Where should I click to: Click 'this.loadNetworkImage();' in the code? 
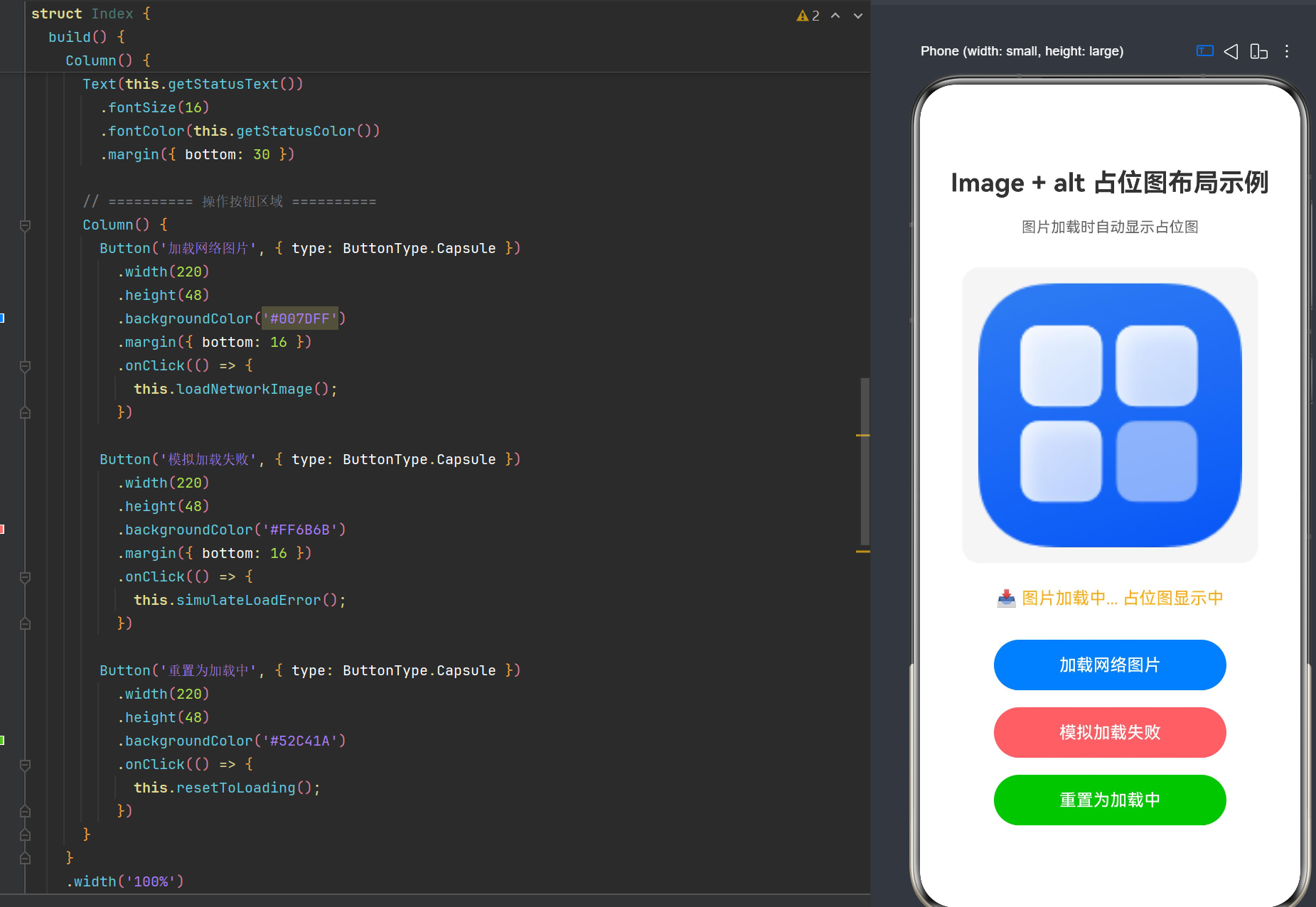tap(235, 389)
